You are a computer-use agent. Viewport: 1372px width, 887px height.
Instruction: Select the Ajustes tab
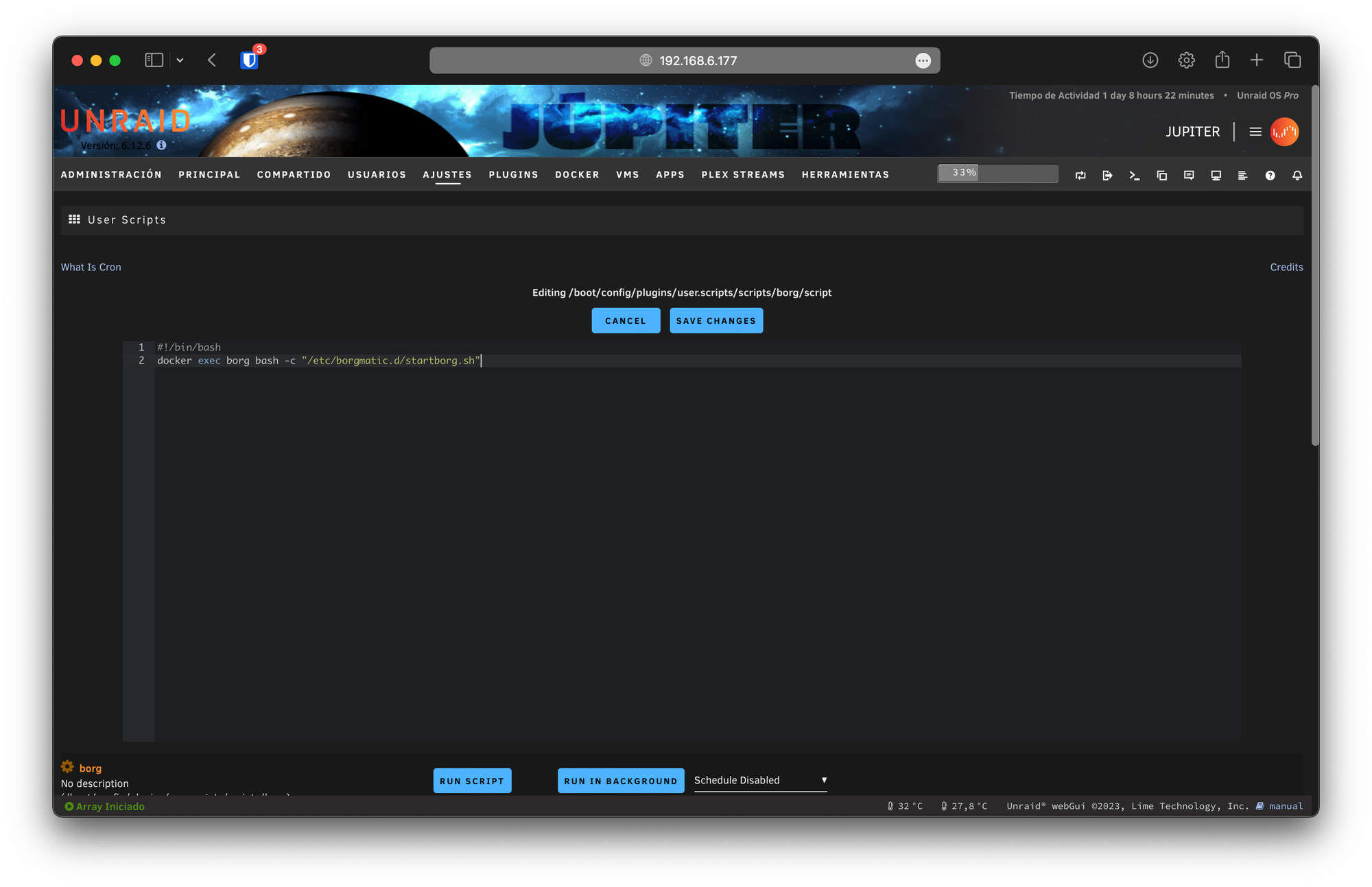pos(447,174)
